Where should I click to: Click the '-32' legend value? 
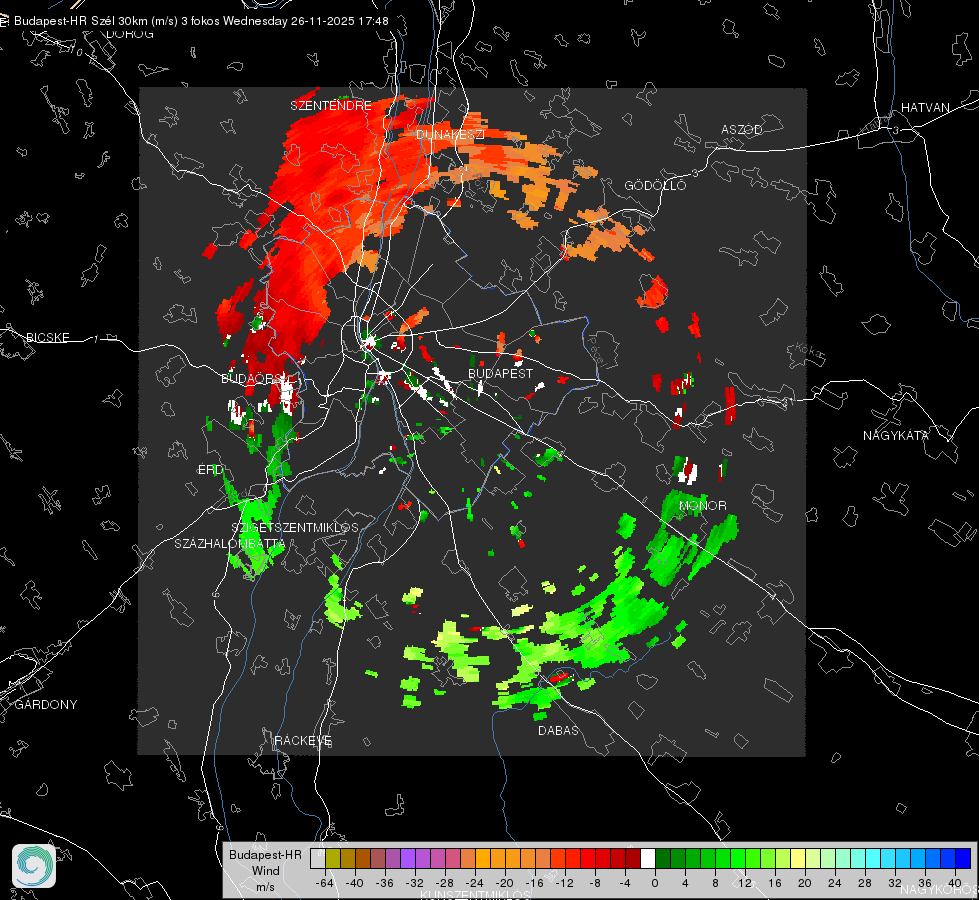point(415,883)
